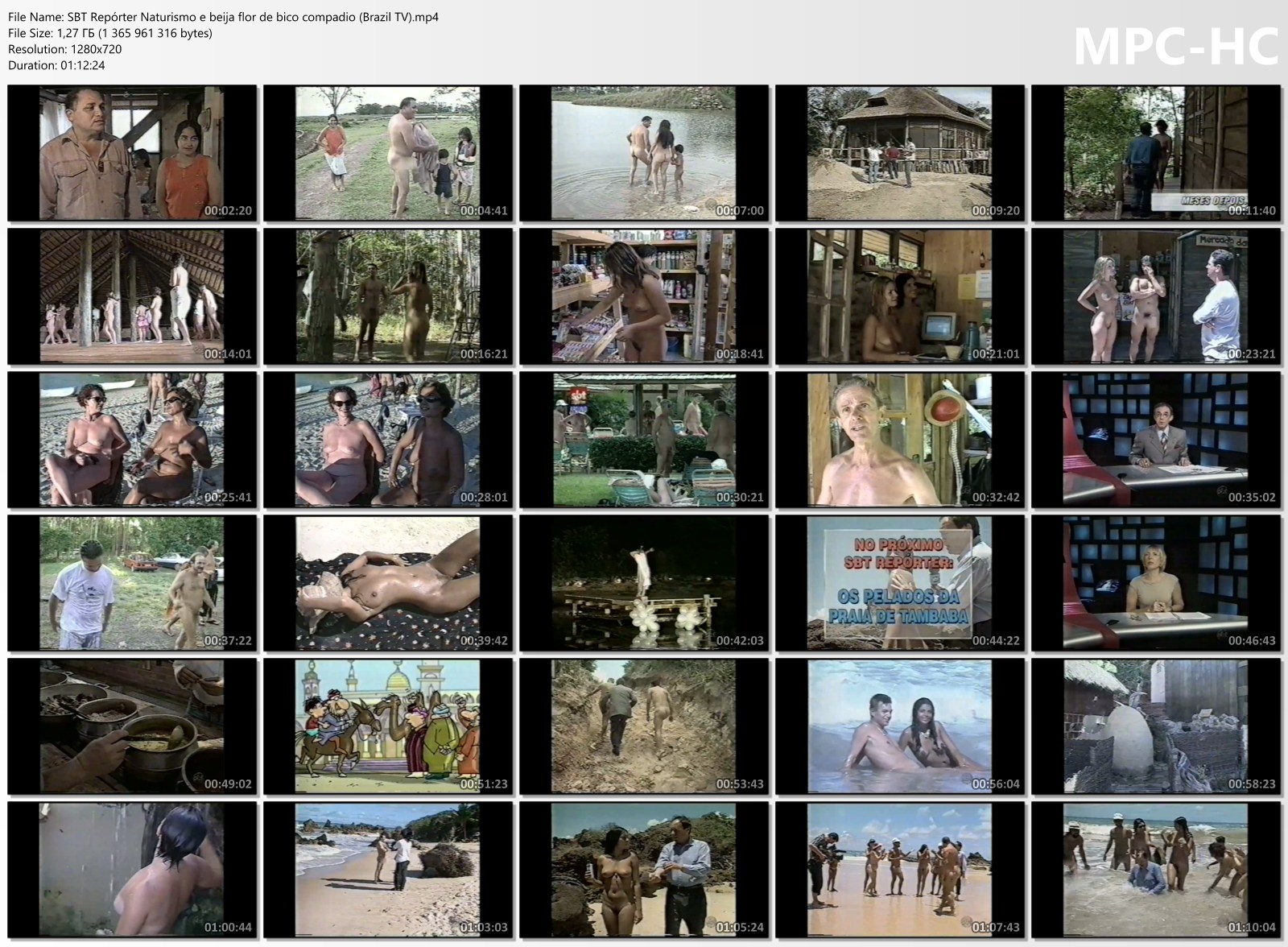Open the clay oven frame at 00:58:23

point(1156,726)
